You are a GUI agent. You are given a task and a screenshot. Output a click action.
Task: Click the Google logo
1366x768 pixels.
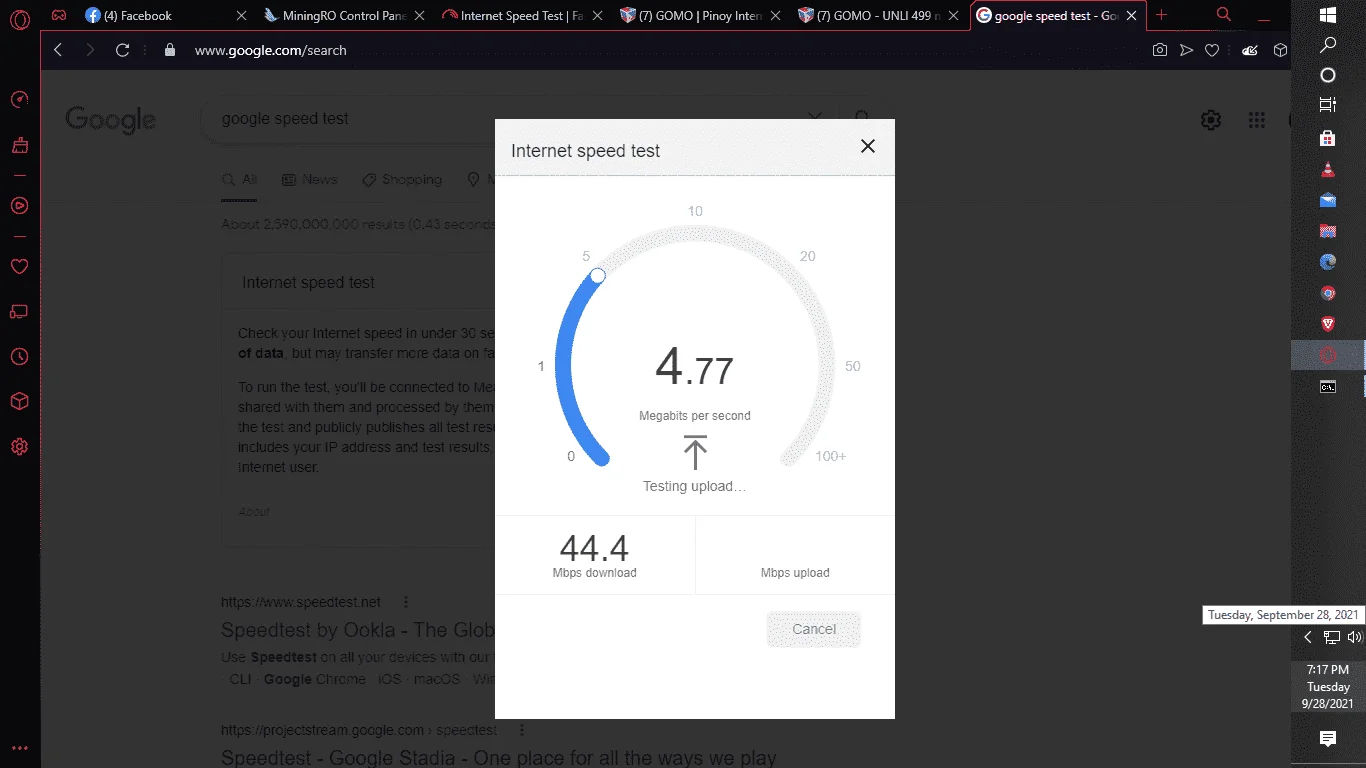[x=111, y=120]
